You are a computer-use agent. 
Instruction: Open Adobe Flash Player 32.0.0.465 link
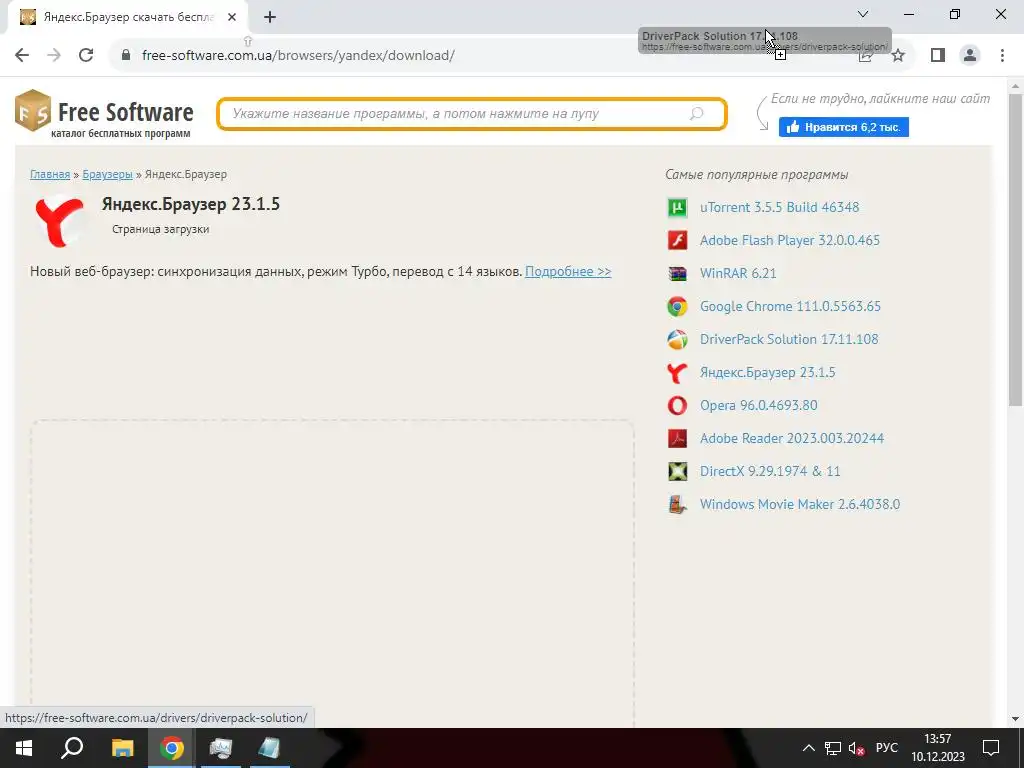tap(790, 240)
